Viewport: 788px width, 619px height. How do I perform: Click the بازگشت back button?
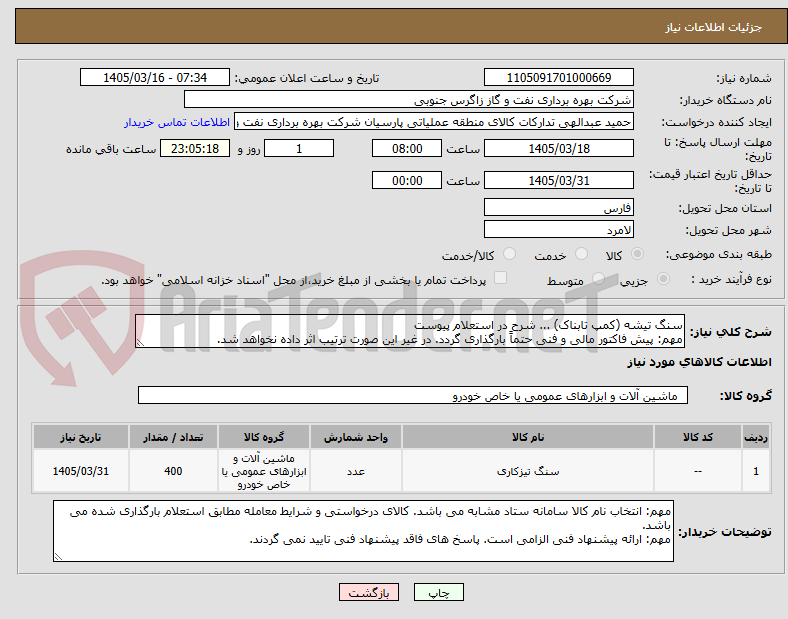369,592
